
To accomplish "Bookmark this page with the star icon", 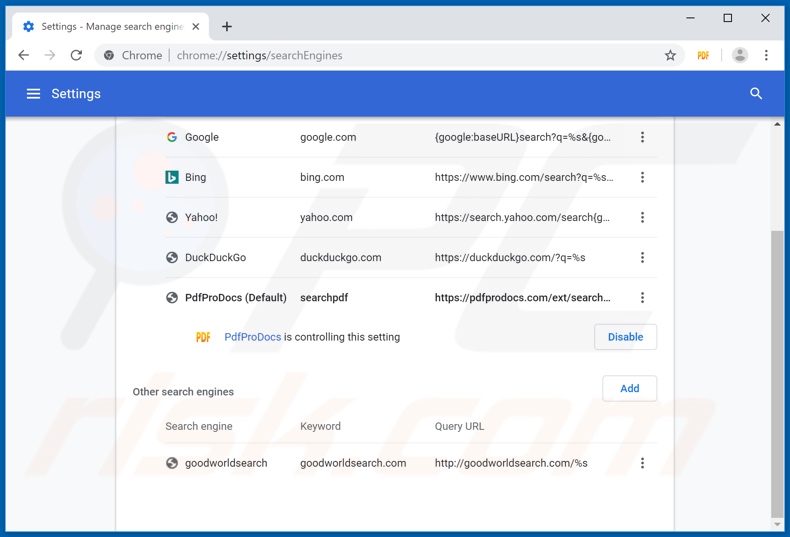I will 670,55.
